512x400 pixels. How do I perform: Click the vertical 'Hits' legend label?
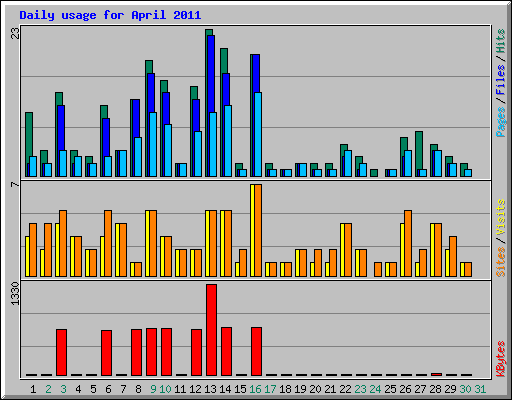click(500, 41)
